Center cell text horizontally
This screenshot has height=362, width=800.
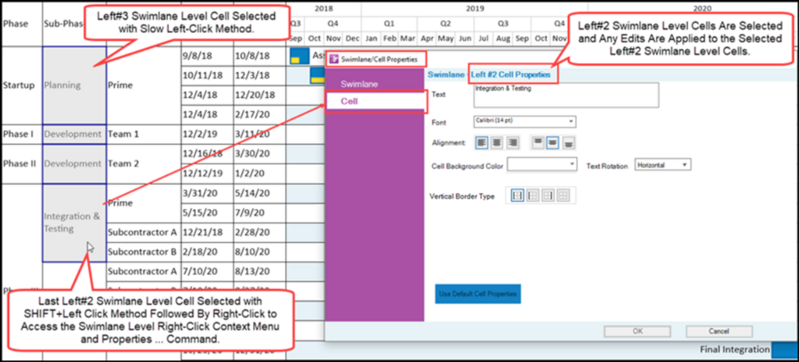[x=496, y=143]
